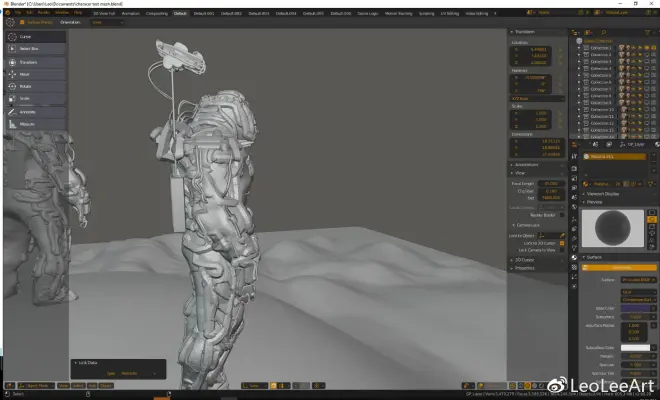Open the XYZ Euler rotation mode dropdown
This screenshot has height=400, width=660.
coord(537,99)
